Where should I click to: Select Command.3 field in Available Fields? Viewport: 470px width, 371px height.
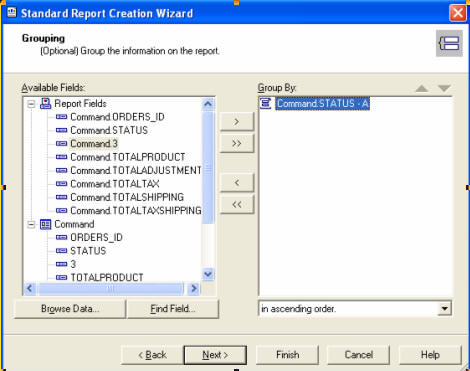[x=94, y=144]
